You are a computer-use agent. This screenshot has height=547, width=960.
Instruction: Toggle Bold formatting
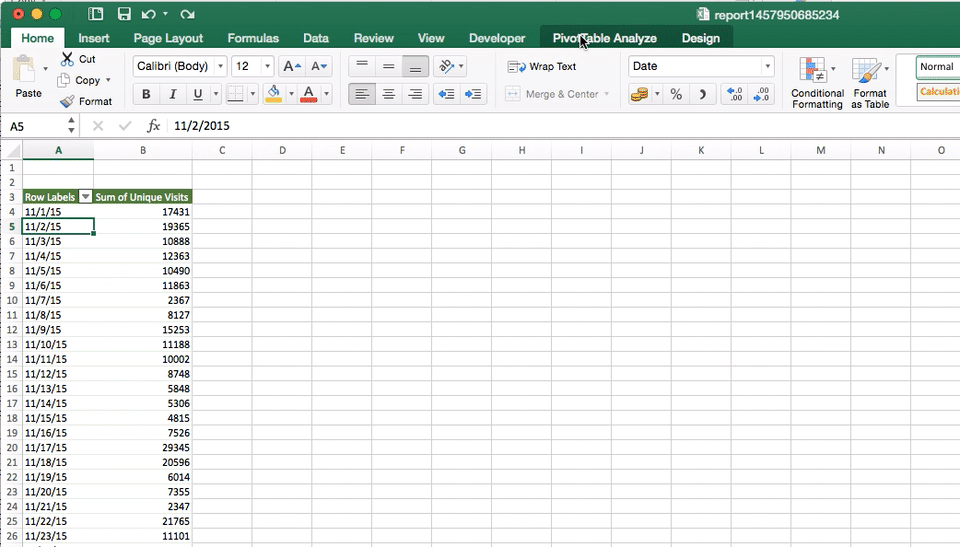[x=147, y=94]
